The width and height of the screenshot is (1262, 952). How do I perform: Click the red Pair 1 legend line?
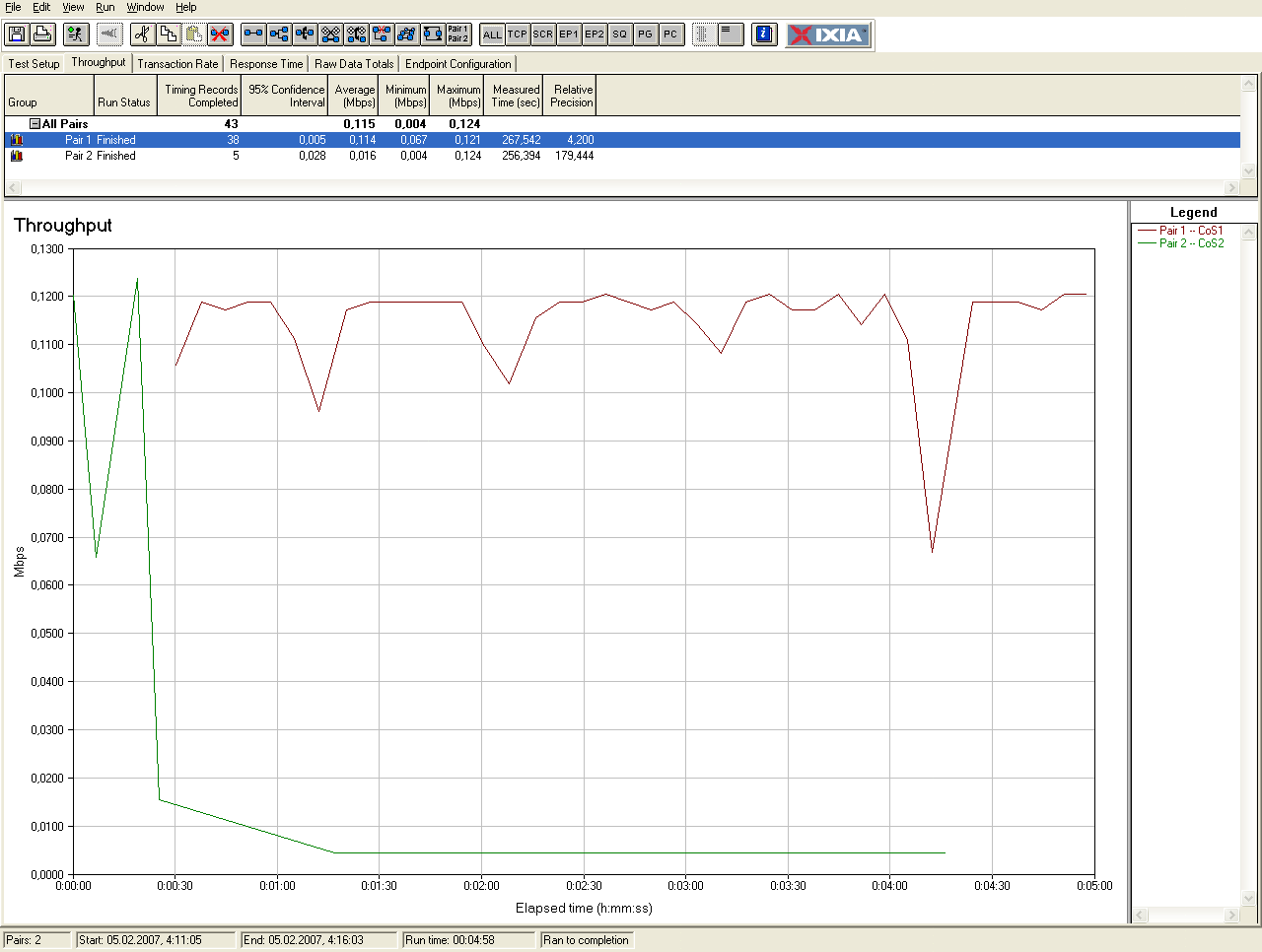1147,231
